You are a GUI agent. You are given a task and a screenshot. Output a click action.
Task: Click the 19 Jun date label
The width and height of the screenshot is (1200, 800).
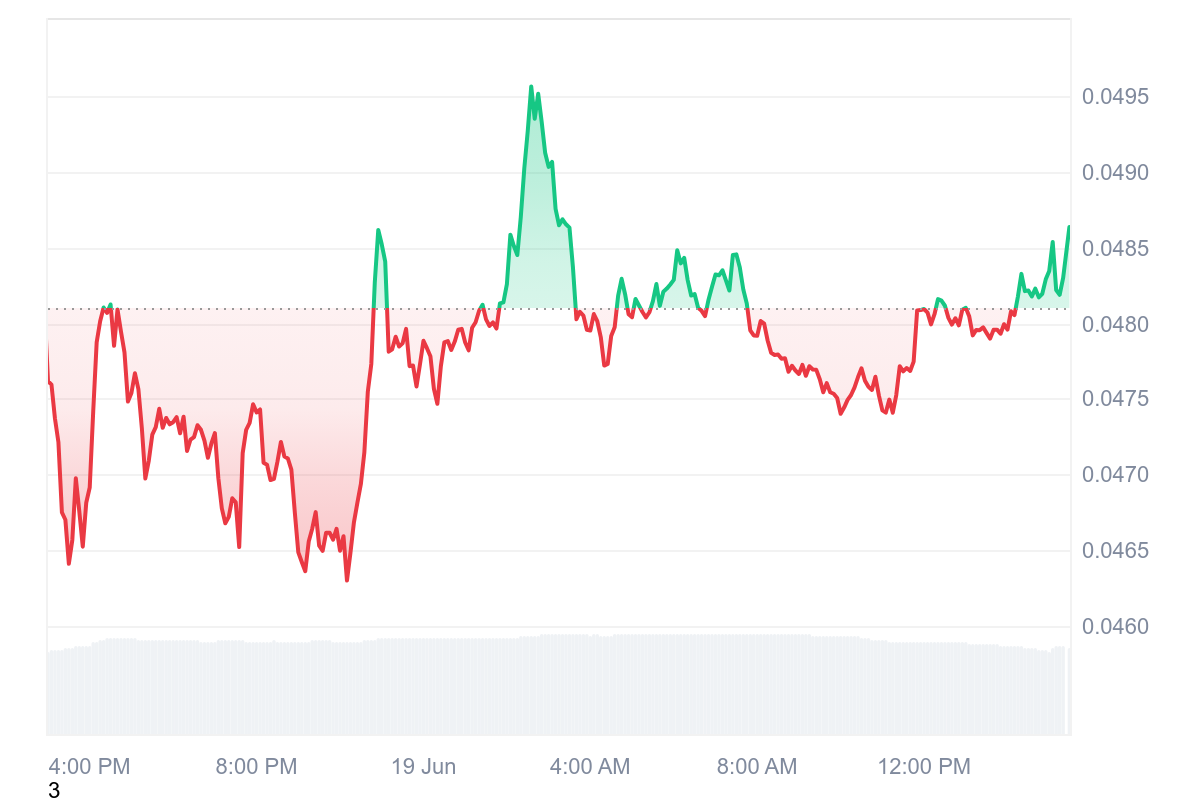[x=423, y=767]
